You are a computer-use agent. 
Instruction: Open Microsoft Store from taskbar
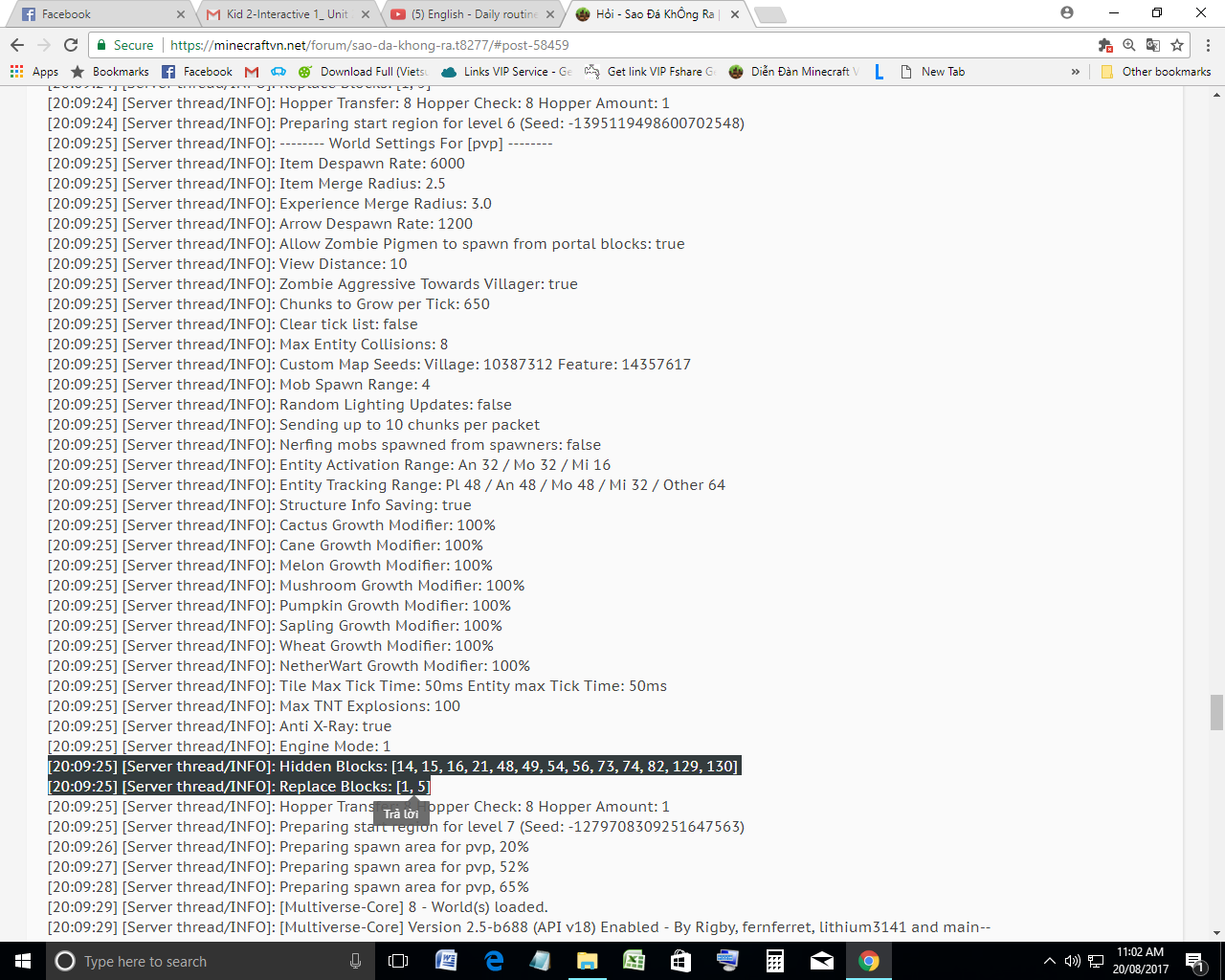pyautogui.click(x=680, y=961)
